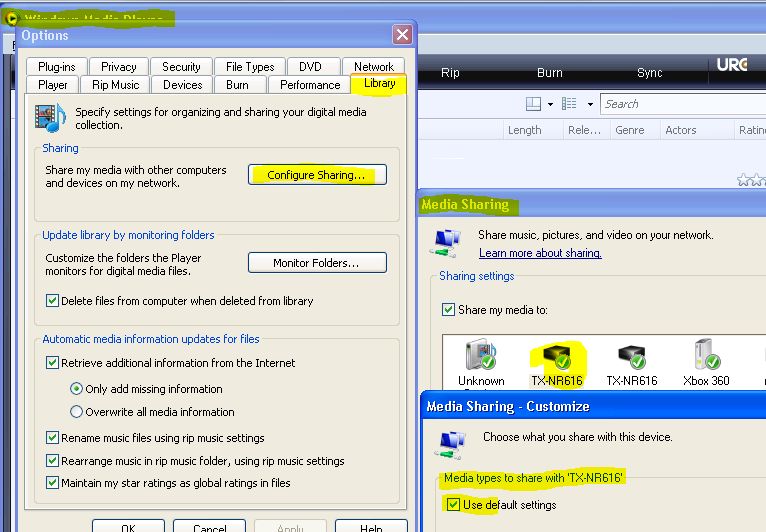Click the Search field in Media Player
Viewport: 766px width, 532px height.
[x=683, y=104]
